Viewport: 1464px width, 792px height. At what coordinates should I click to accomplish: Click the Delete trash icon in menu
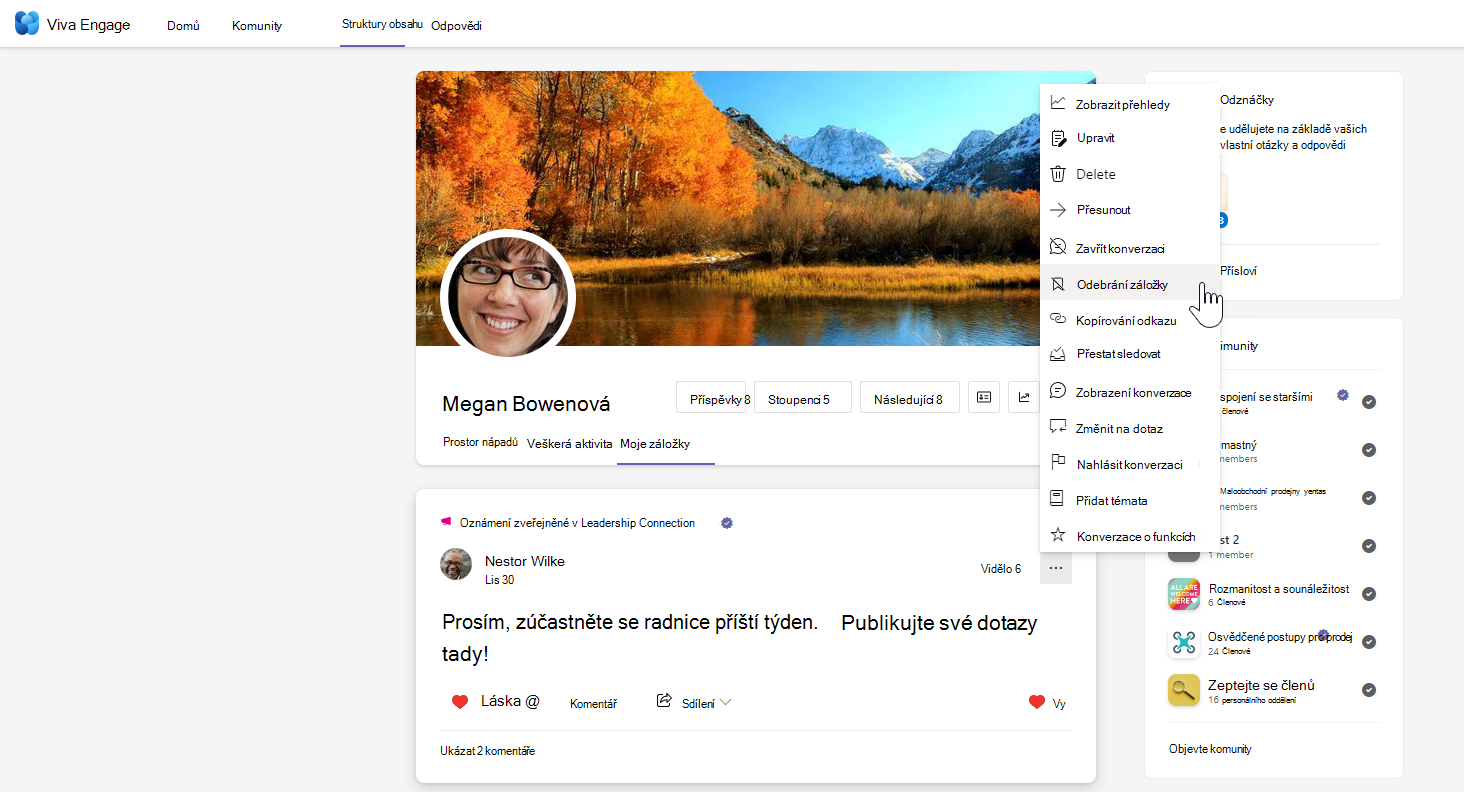[x=1058, y=174]
